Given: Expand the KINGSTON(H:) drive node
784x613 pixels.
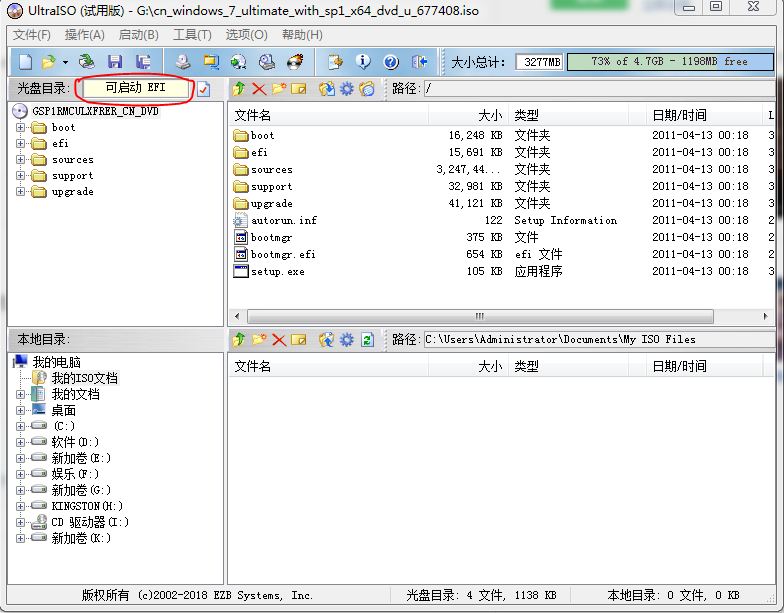Looking at the screenshot, I should tap(20, 506).
